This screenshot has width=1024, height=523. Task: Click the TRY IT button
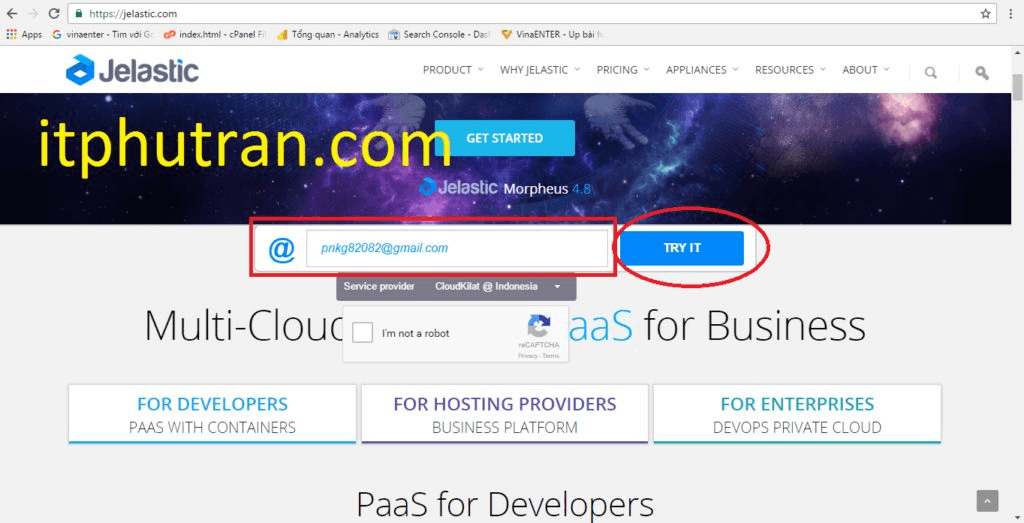tap(682, 248)
